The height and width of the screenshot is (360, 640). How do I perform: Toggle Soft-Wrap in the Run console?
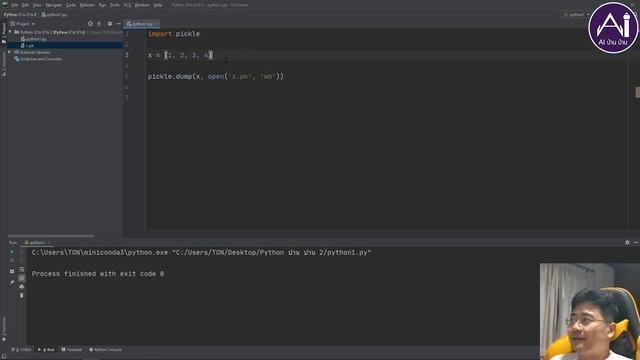(22, 269)
